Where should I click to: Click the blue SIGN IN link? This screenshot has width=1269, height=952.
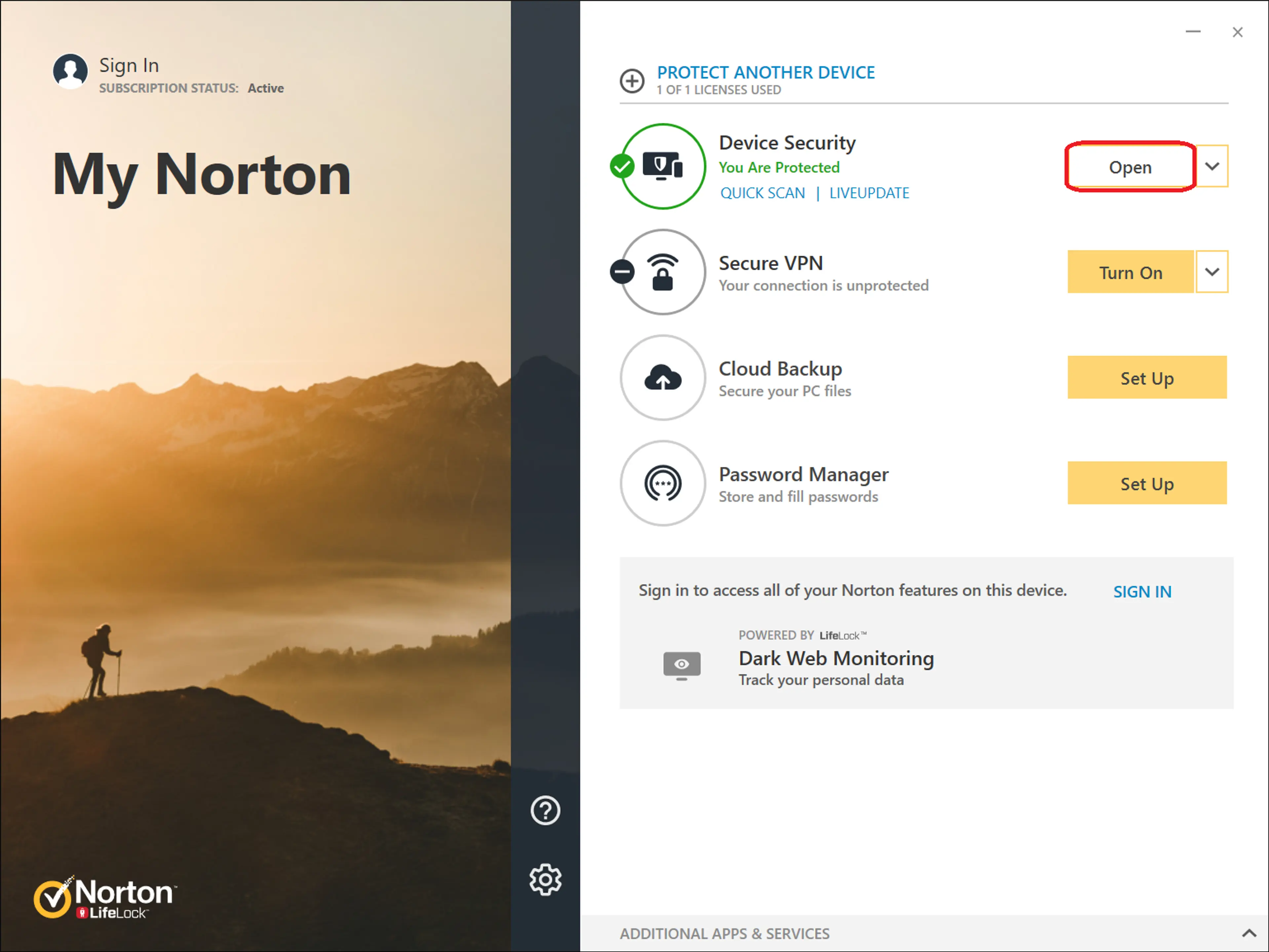coord(1142,592)
